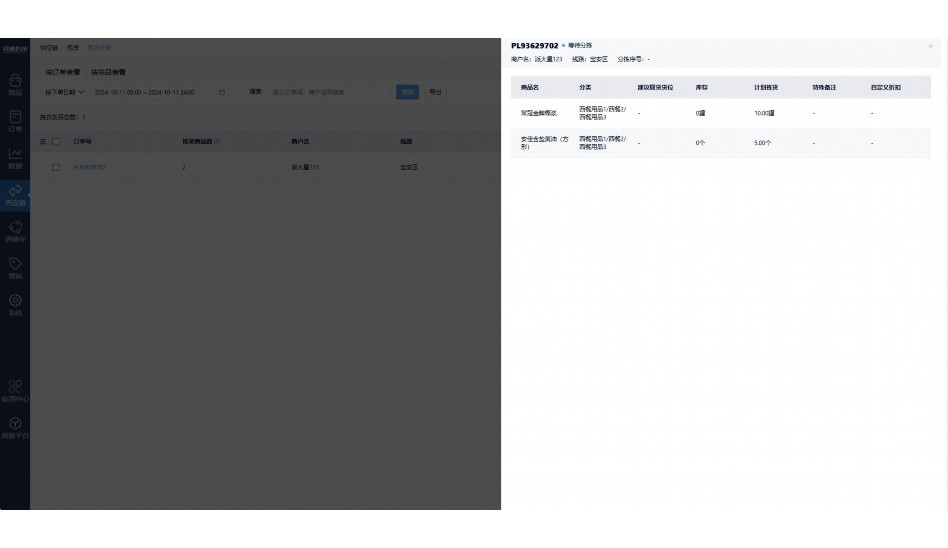Viewport: 948px width, 548px height.
Task: Open the 订单 (Orders) sidebar icon
Action: tap(15, 120)
